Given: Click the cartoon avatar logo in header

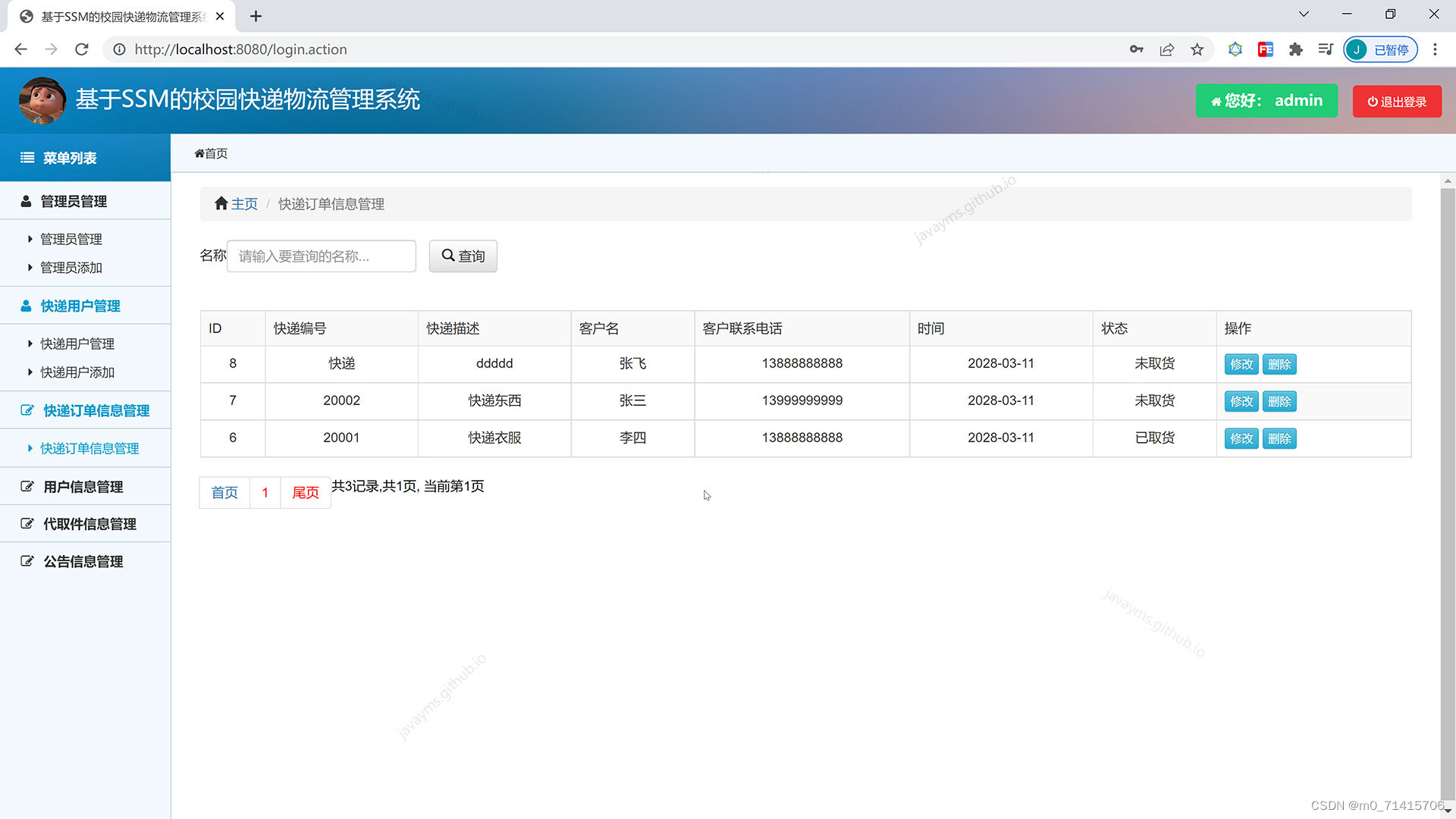Looking at the screenshot, I should pyautogui.click(x=42, y=100).
